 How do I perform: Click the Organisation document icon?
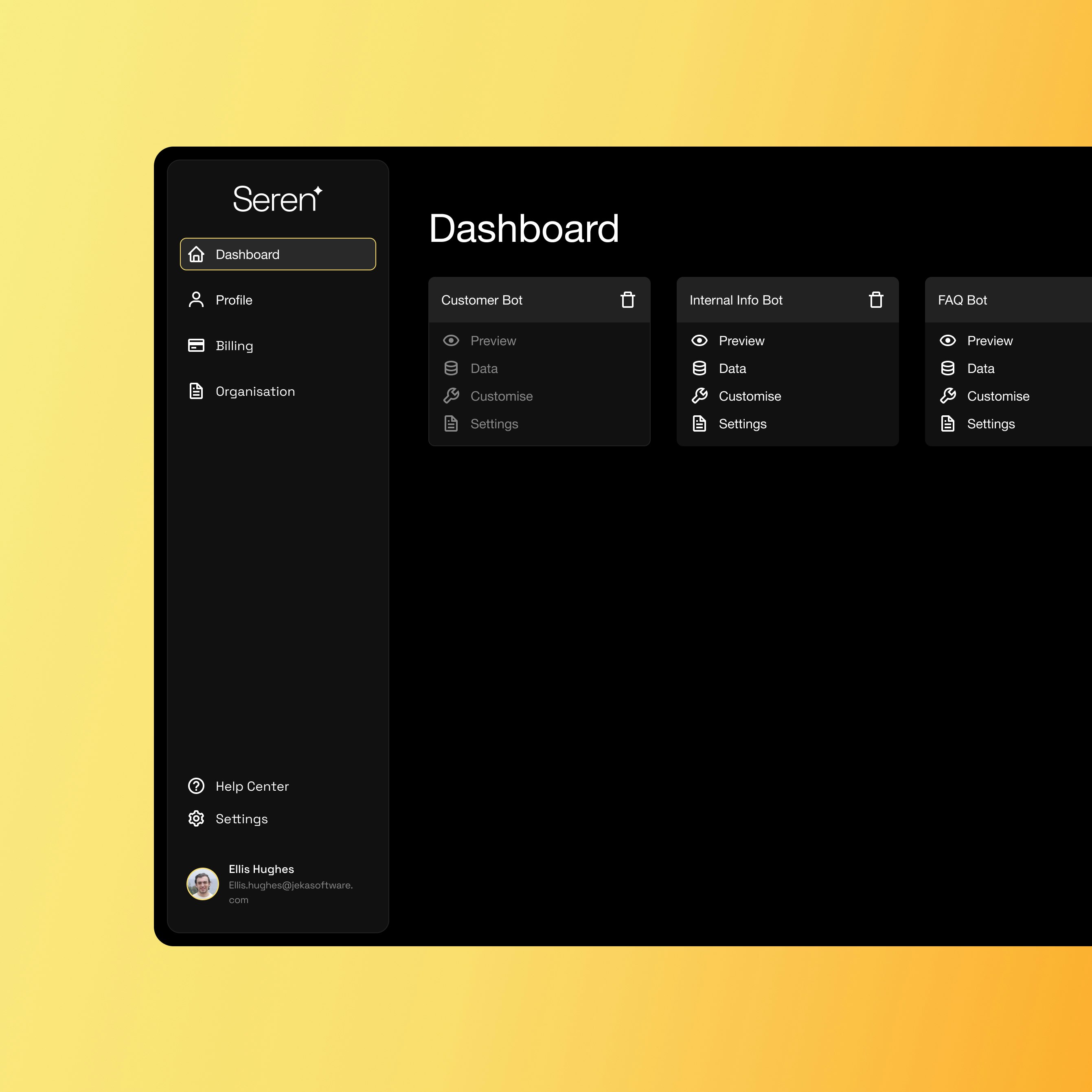(x=196, y=391)
